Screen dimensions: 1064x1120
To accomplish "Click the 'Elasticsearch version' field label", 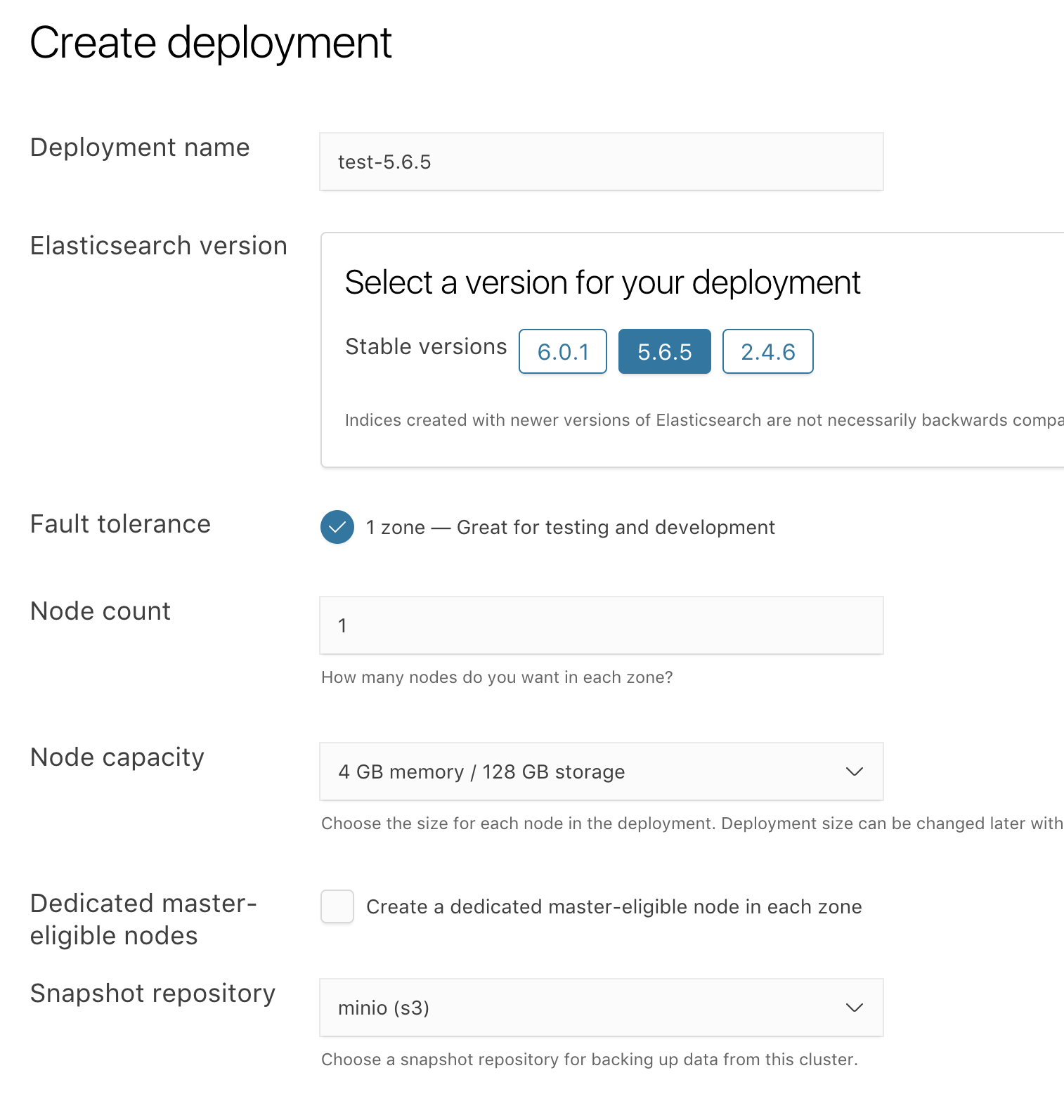I will tap(159, 246).
